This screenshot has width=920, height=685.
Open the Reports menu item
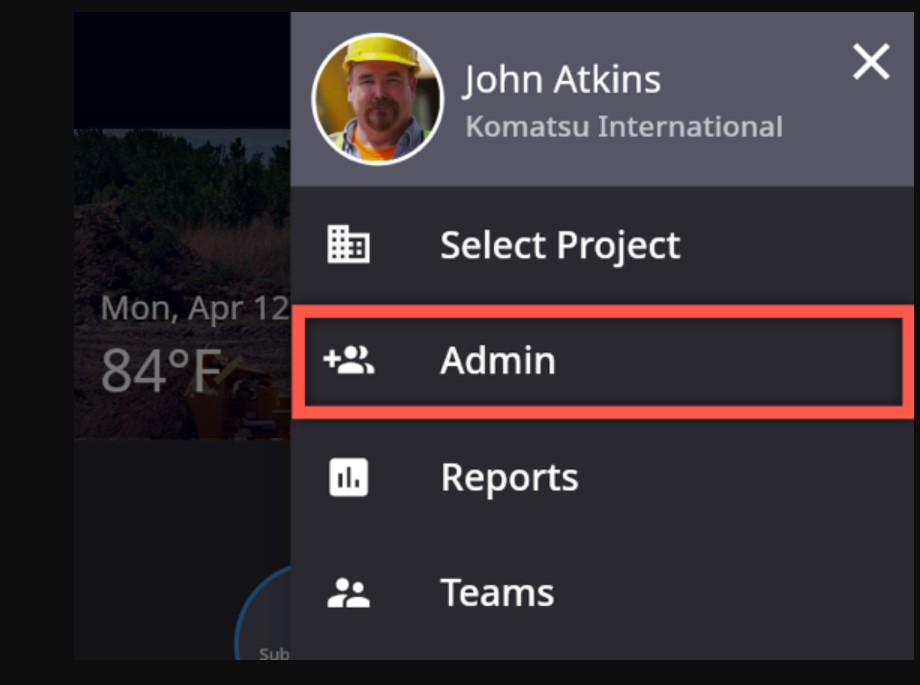coord(602,477)
